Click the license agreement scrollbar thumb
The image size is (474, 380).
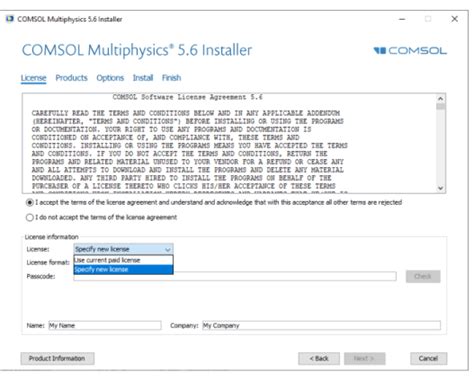click(x=441, y=107)
